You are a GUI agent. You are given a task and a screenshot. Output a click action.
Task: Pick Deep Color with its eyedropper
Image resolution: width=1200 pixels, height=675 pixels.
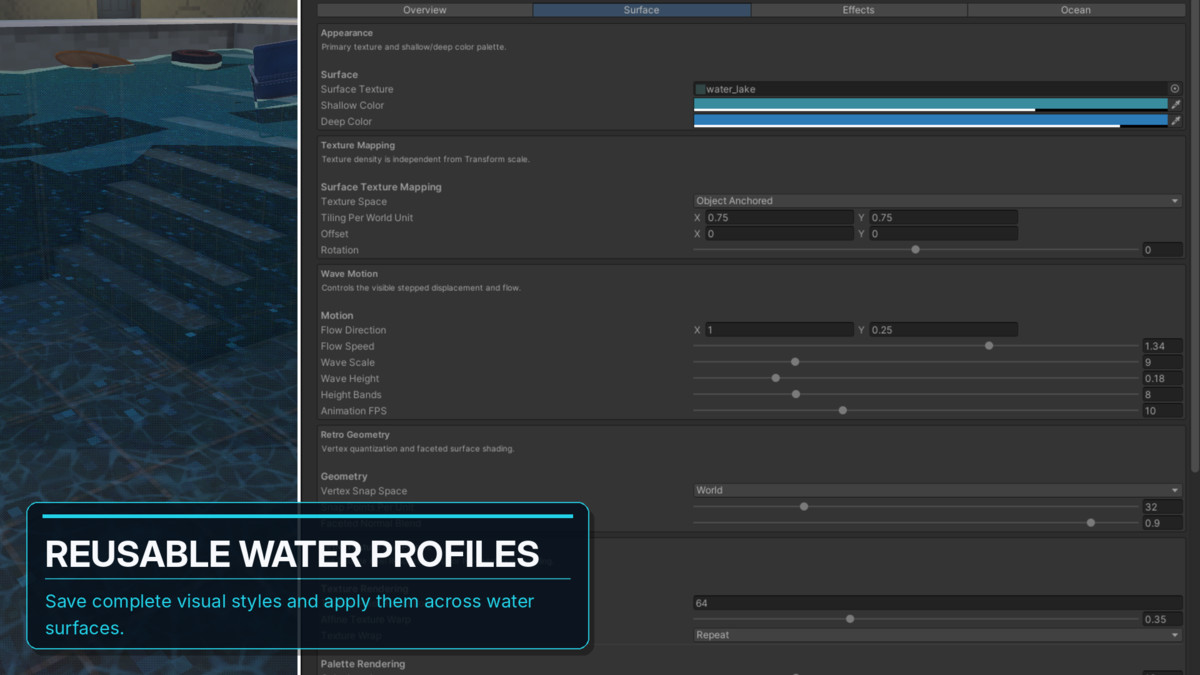point(1176,121)
